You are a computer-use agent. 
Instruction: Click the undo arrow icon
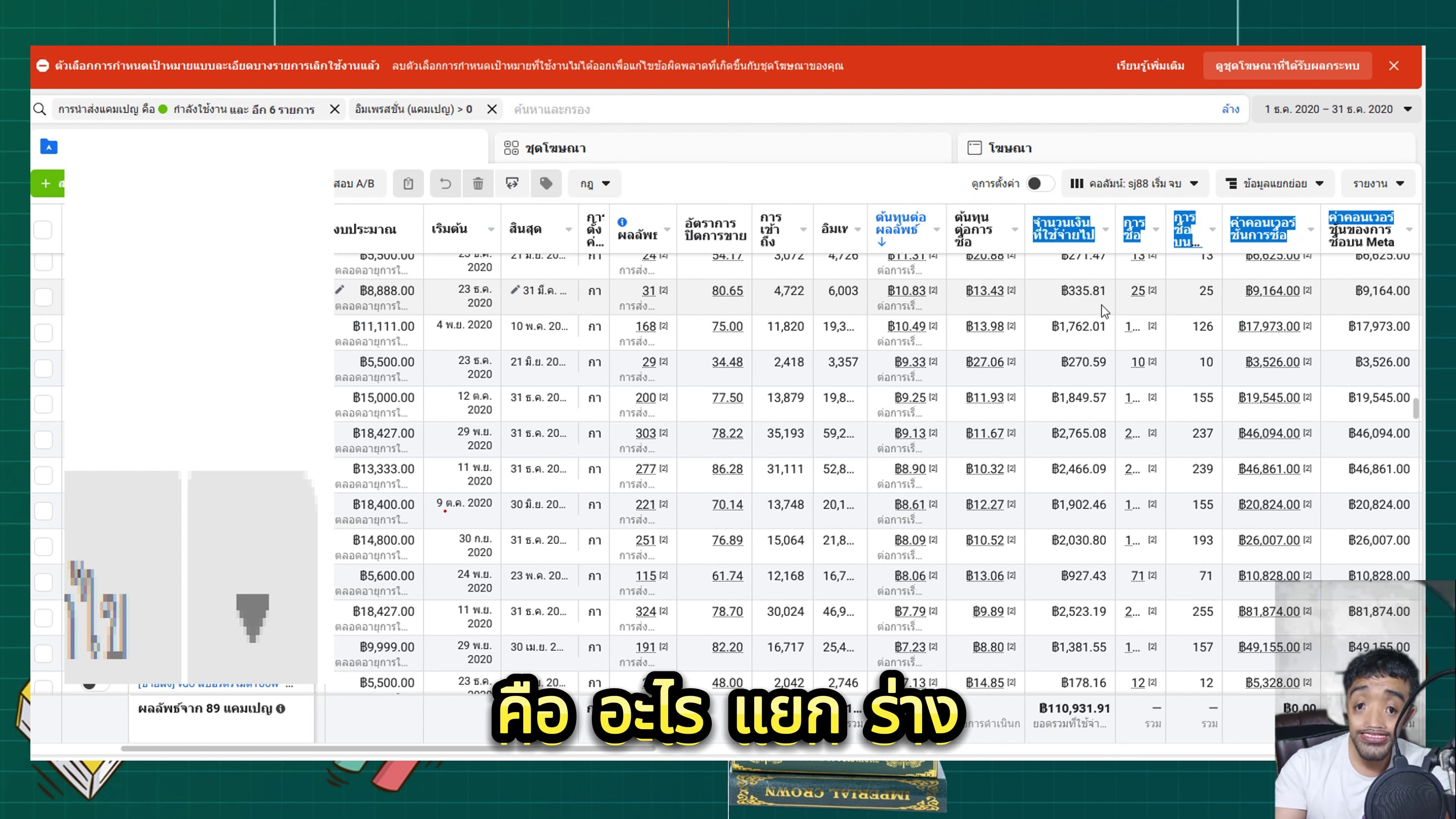[446, 184]
